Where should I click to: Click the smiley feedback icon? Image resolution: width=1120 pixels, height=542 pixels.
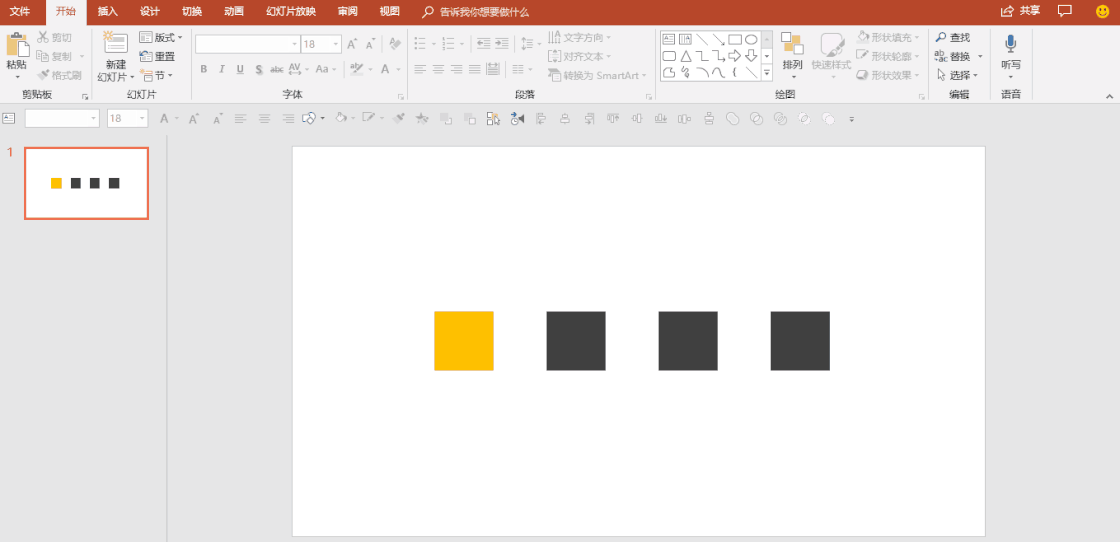(x=1102, y=11)
